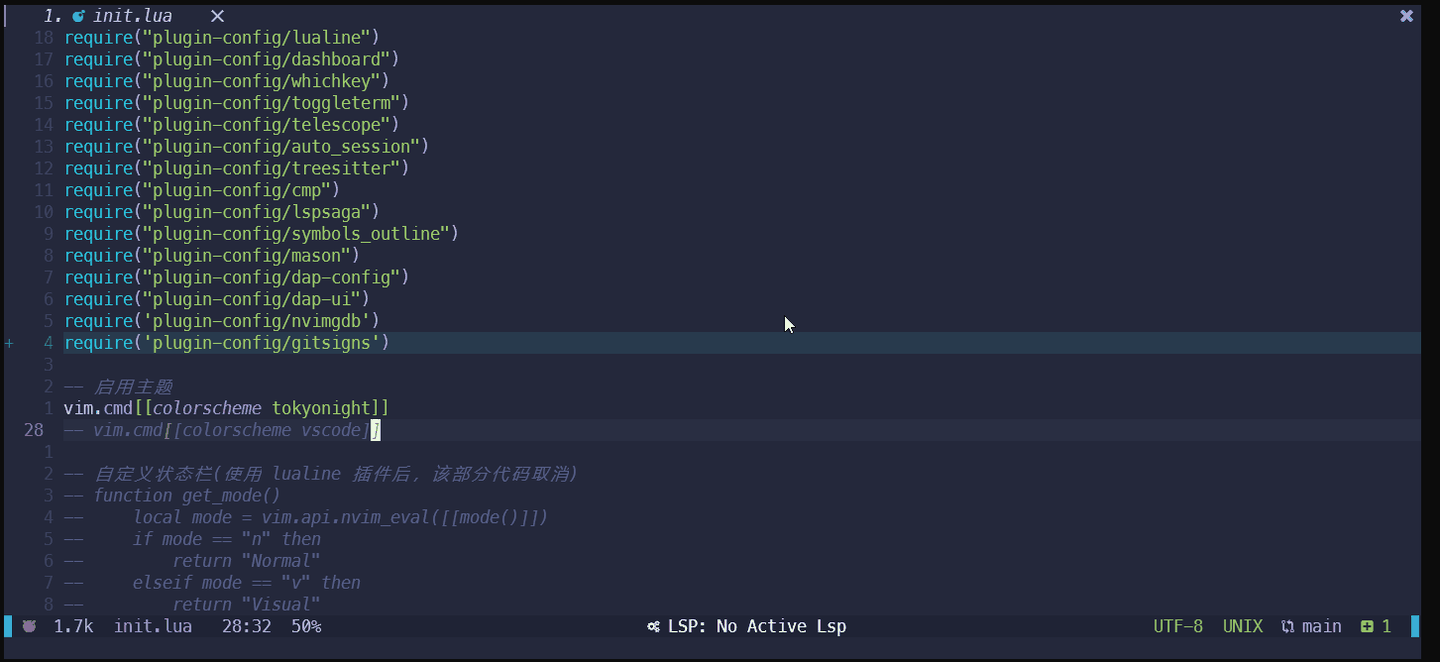Click the main branch name in statusline
The image size is (1440, 662).
coord(1321,626)
